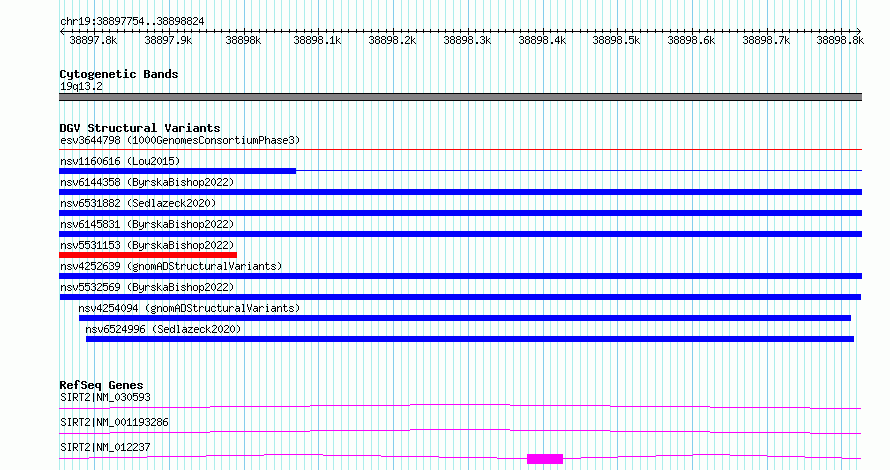The height and width of the screenshot is (470, 890).
Task: Click the Cytogenetic Bands track title
Action: [x=119, y=74]
